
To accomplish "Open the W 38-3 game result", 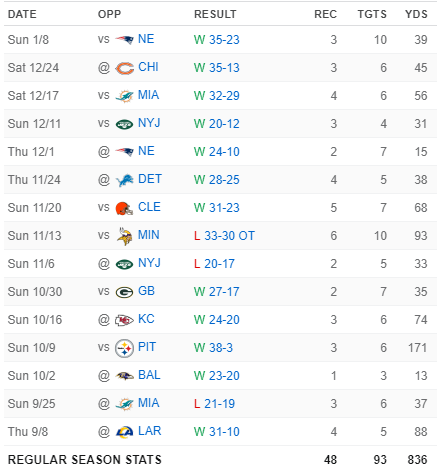I will click(x=213, y=348).
